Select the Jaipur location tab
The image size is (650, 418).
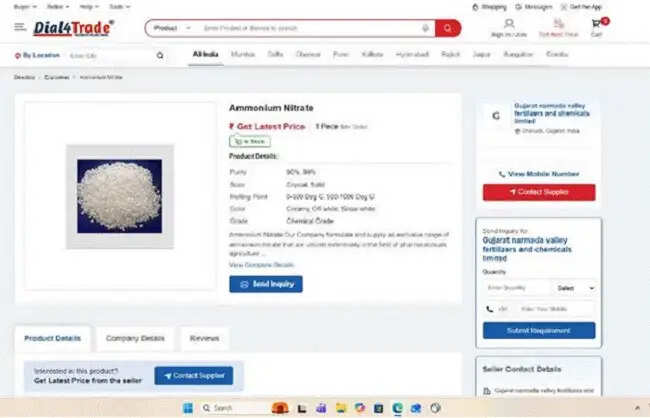482,54
